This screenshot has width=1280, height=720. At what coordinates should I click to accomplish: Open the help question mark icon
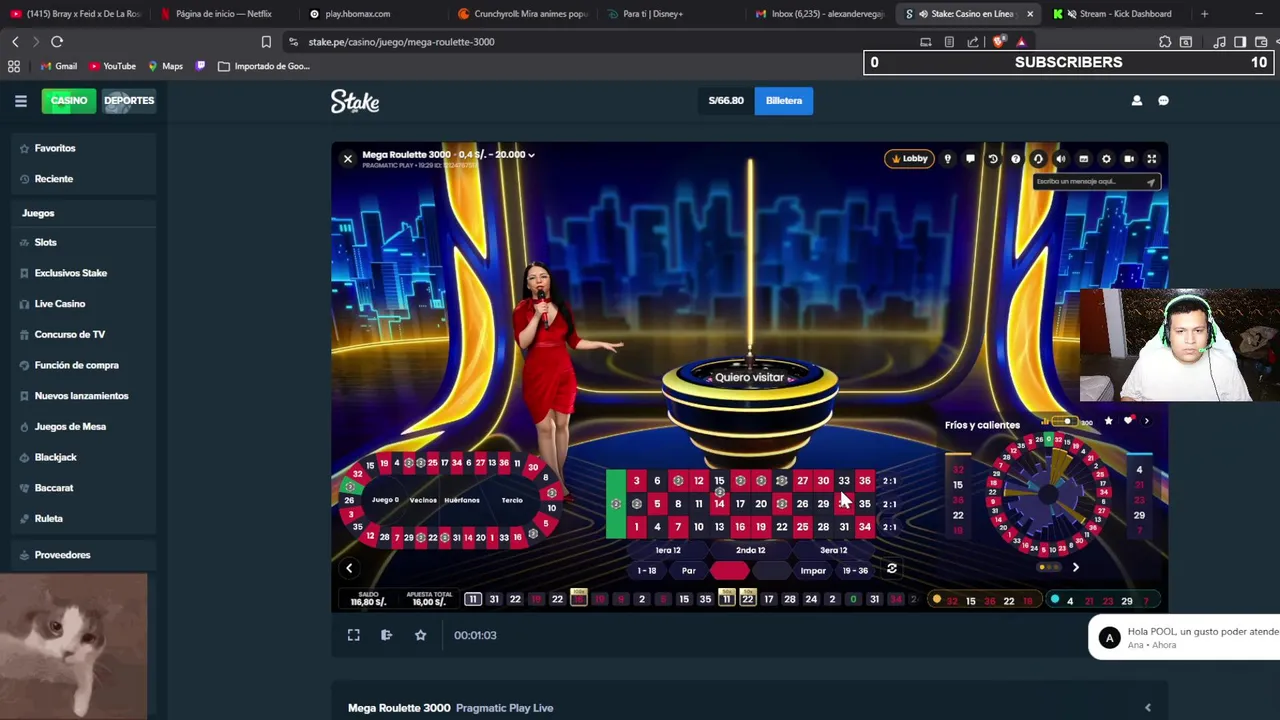point(1016,159)
